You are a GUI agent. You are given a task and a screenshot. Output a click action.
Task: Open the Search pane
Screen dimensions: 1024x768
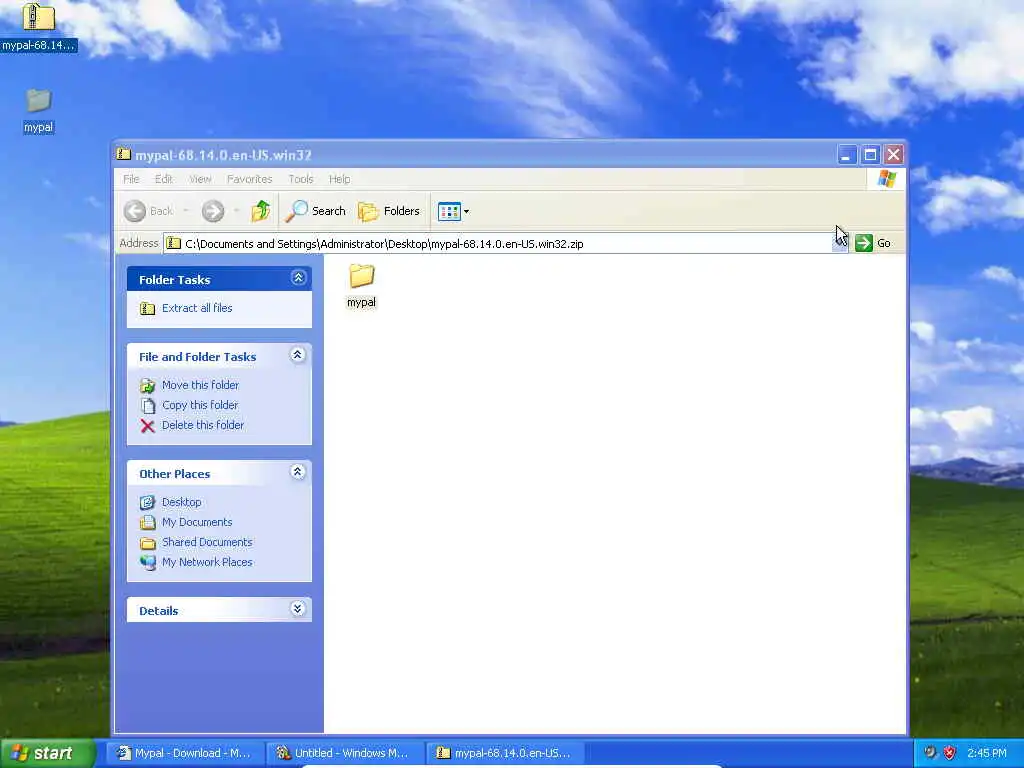click(315, 211)
